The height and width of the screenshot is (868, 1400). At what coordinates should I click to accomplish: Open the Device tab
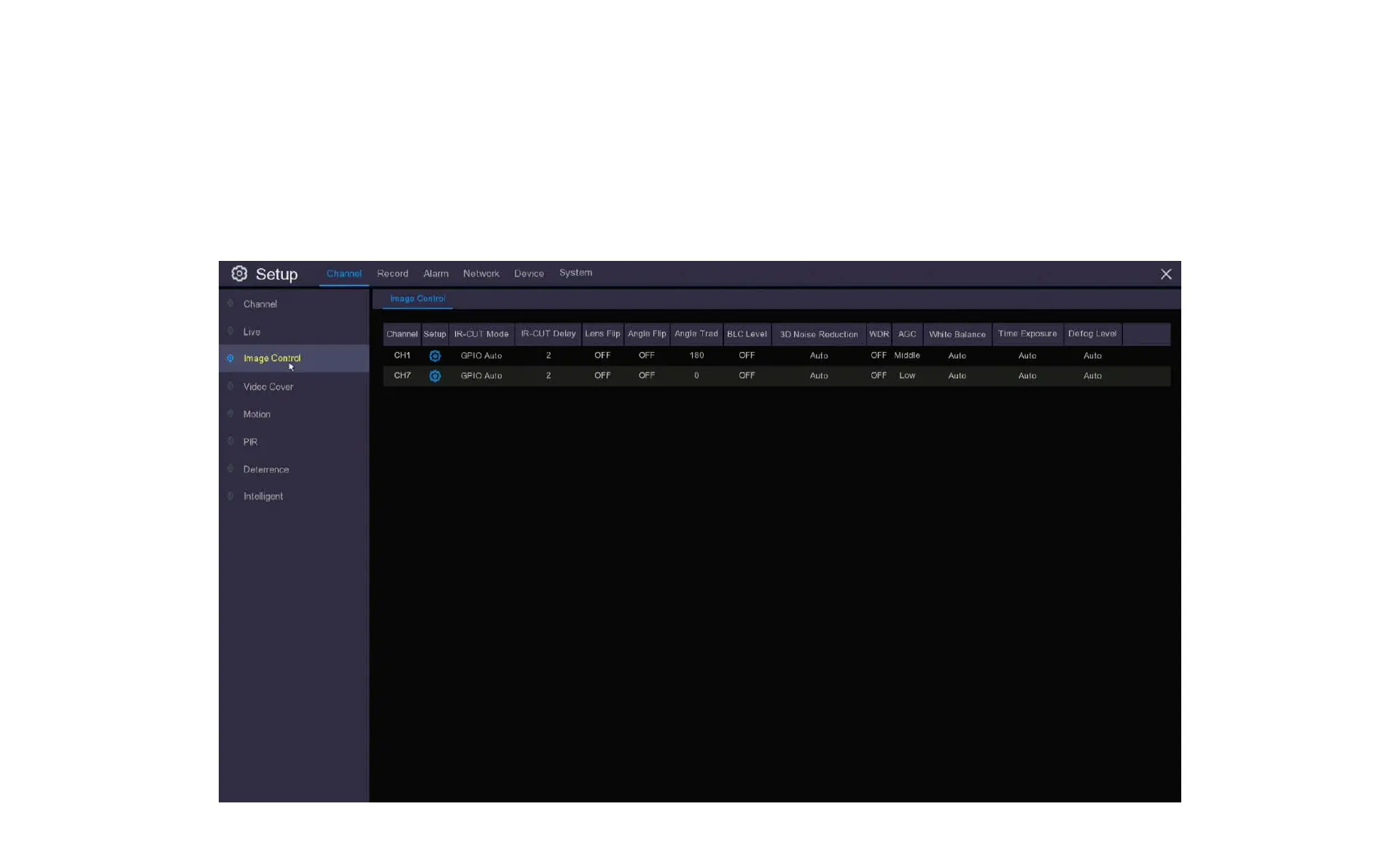[529, 274]
